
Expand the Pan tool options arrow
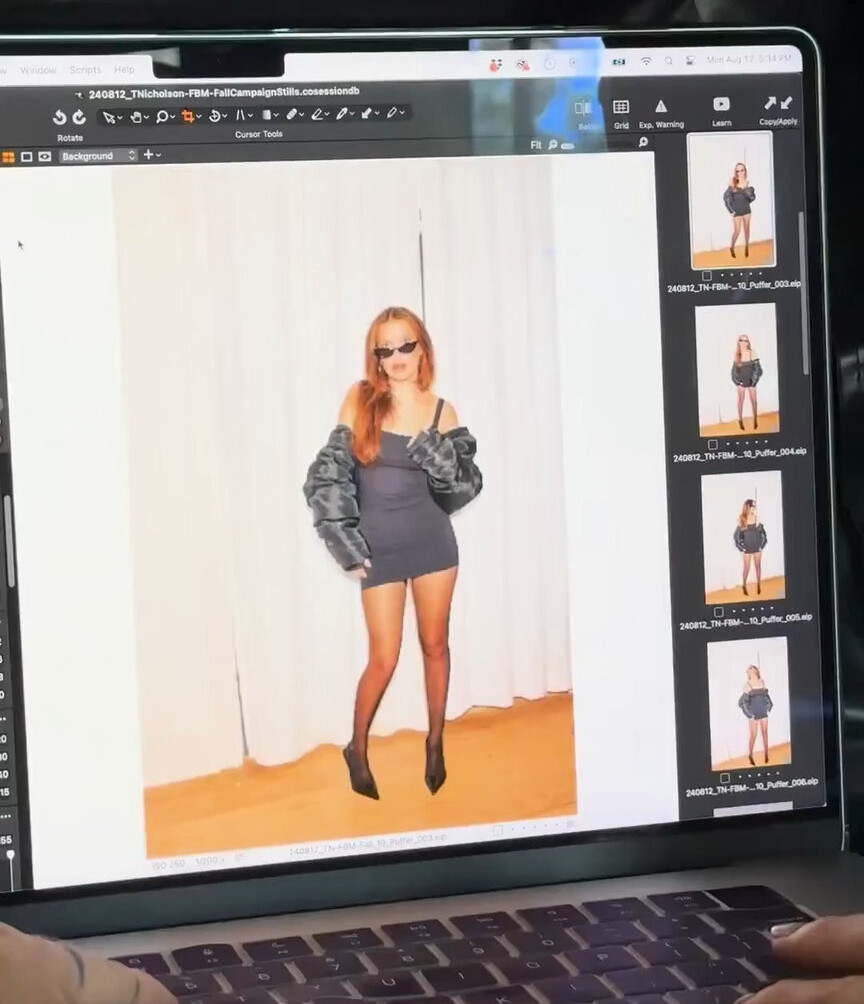click(147, 117)
